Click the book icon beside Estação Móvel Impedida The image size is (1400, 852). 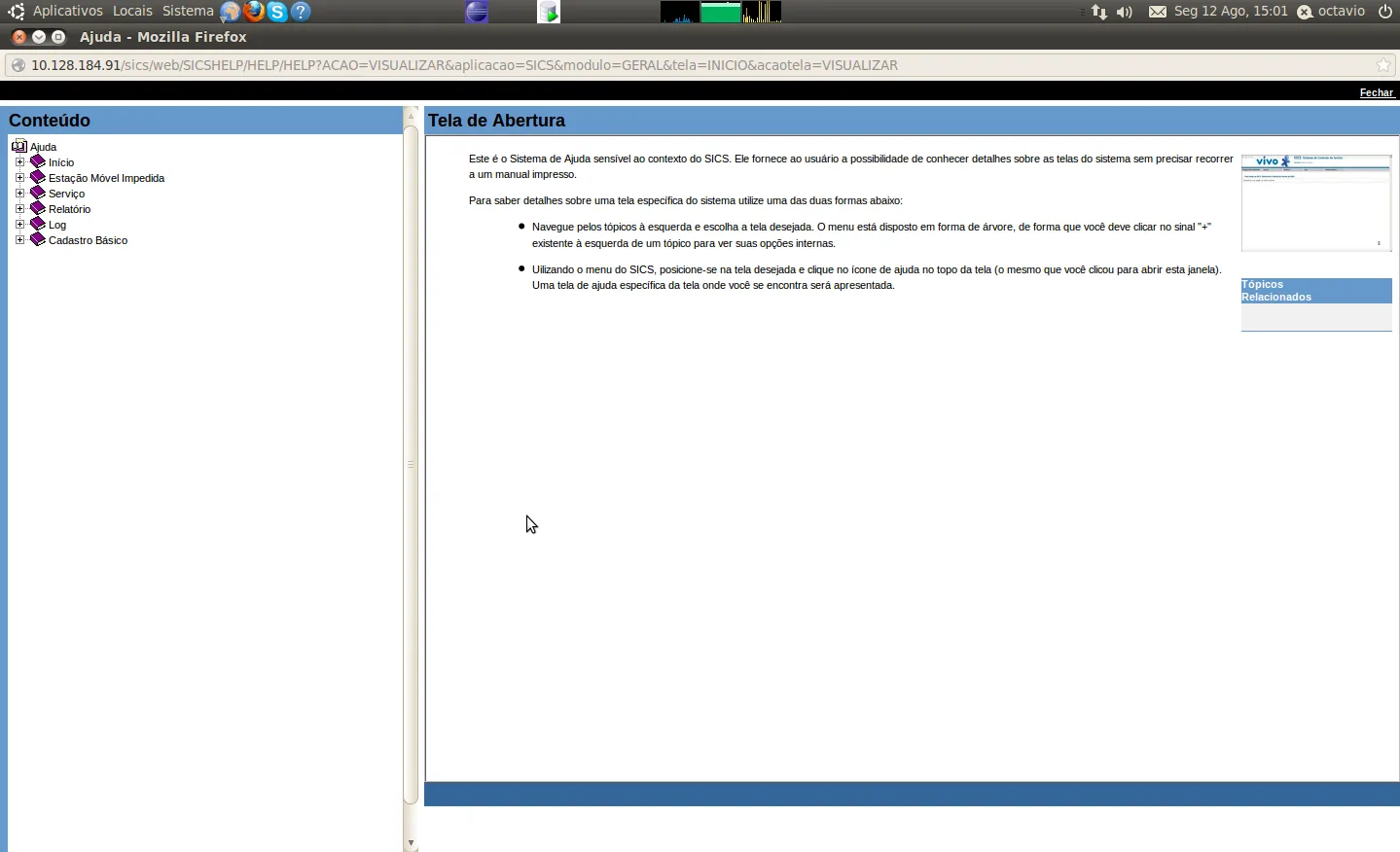coord(38,177)
